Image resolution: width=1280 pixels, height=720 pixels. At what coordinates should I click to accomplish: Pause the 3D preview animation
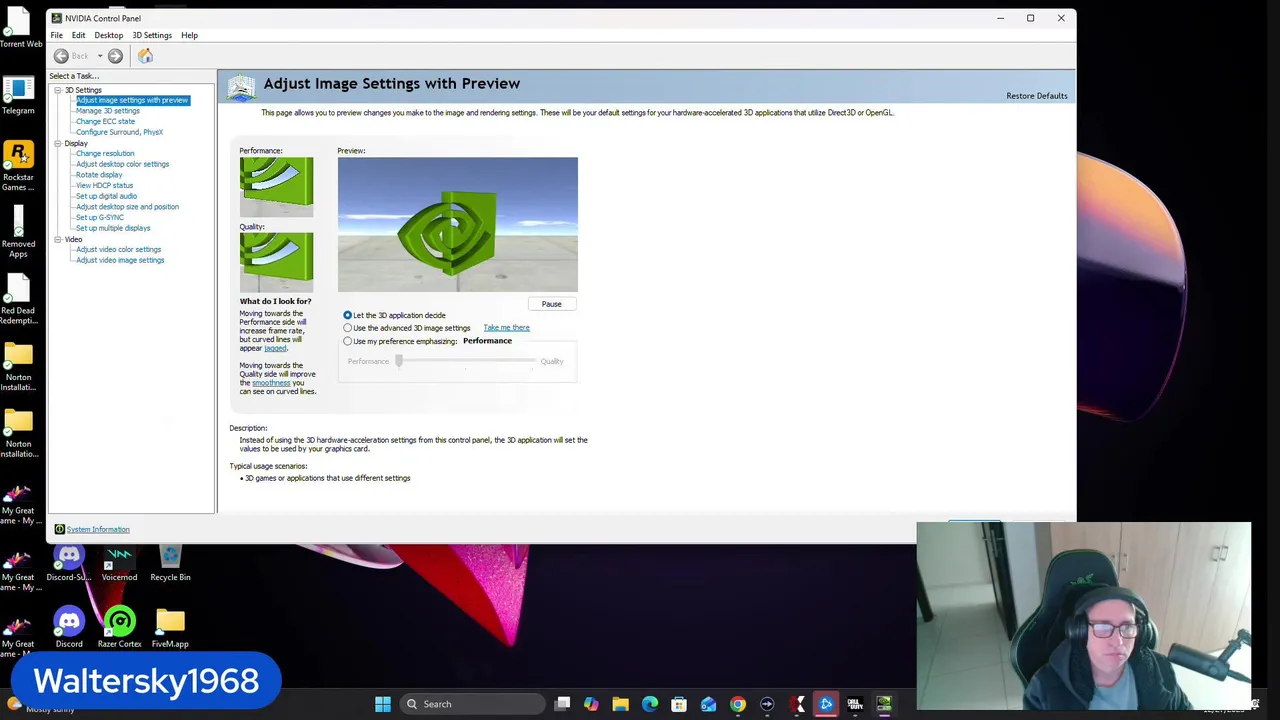click(x=551, y=304)
